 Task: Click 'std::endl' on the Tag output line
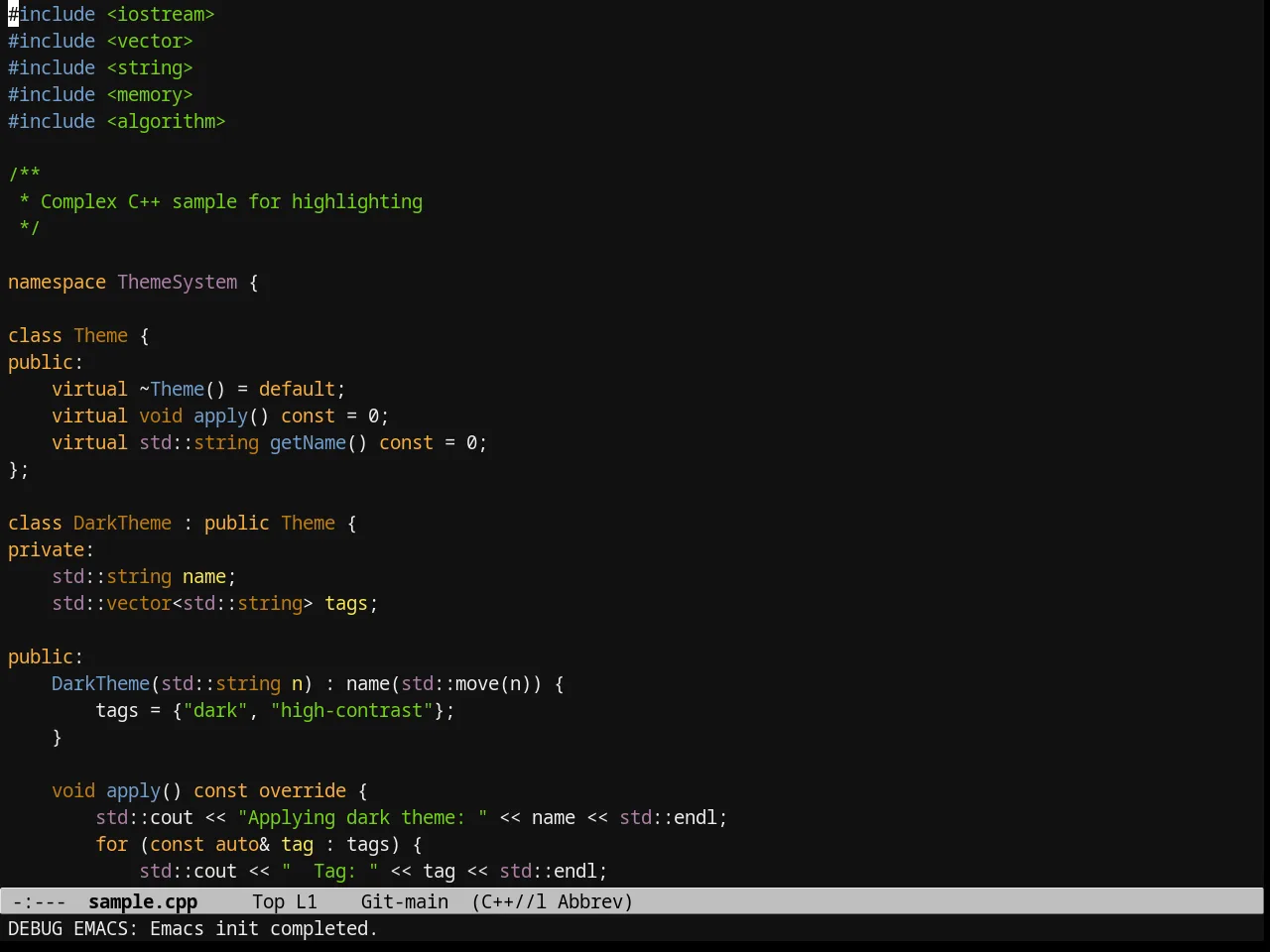[548, 871]
